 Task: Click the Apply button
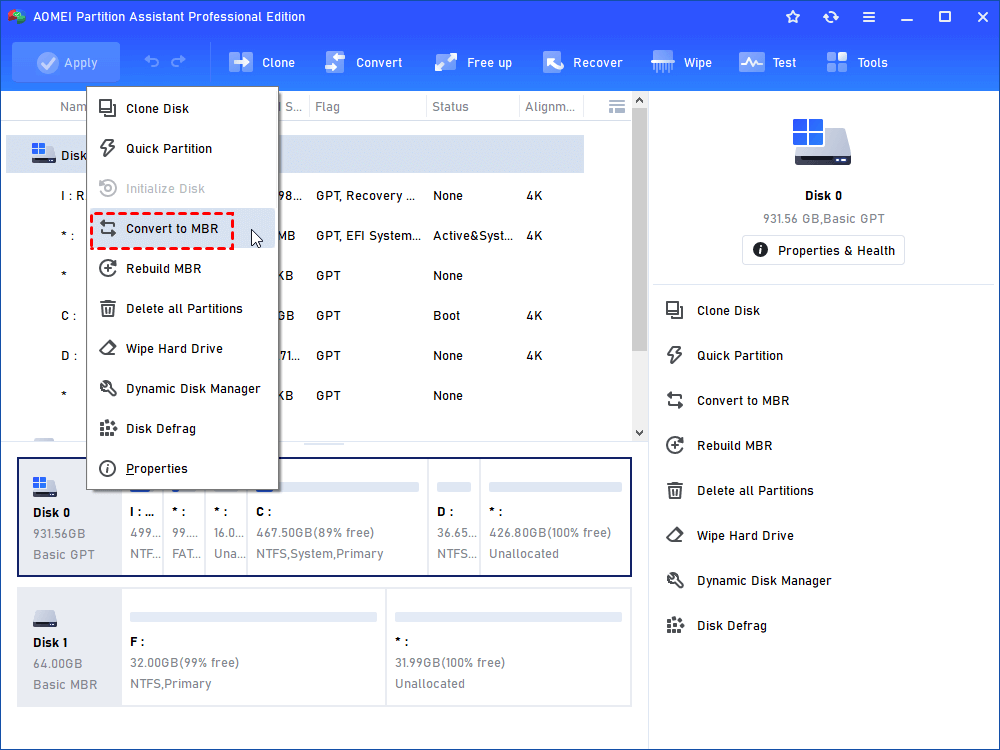[66, 62]
